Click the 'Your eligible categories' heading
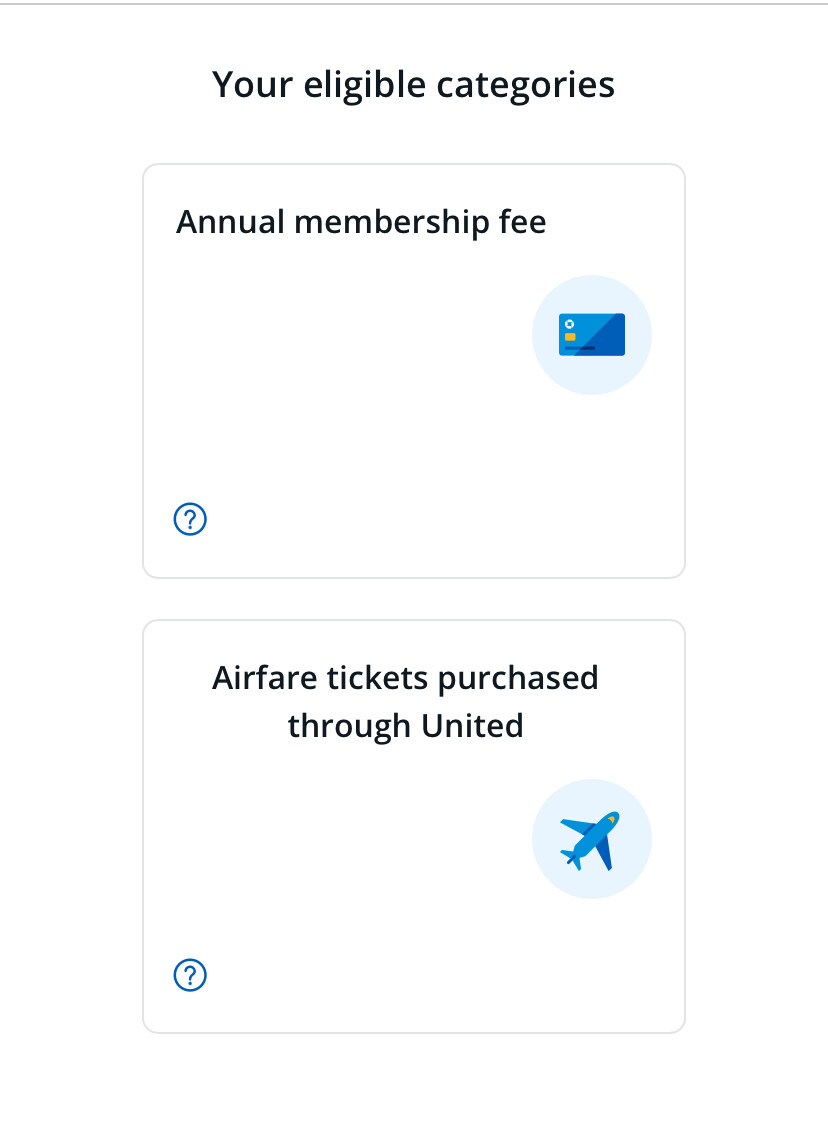 coord(413,84)
